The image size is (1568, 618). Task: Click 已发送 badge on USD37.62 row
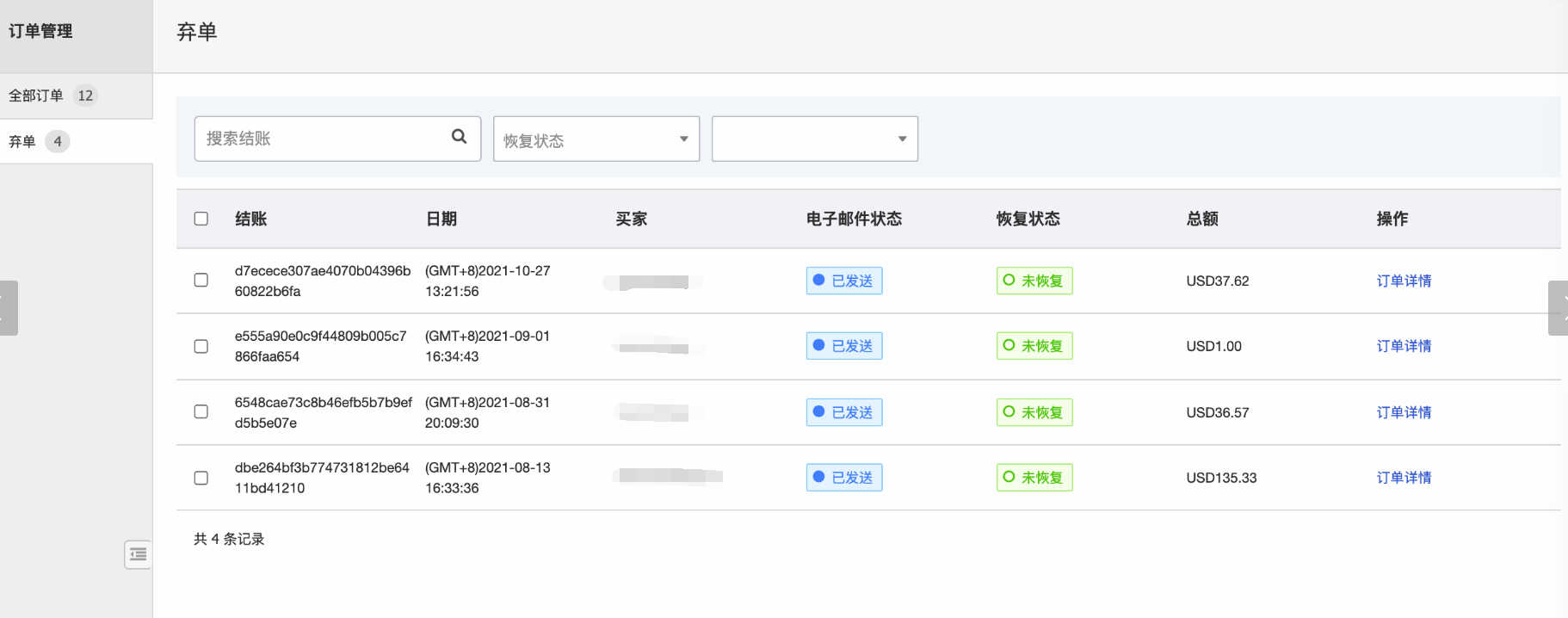pyautogui.click(x=843, y=281)
